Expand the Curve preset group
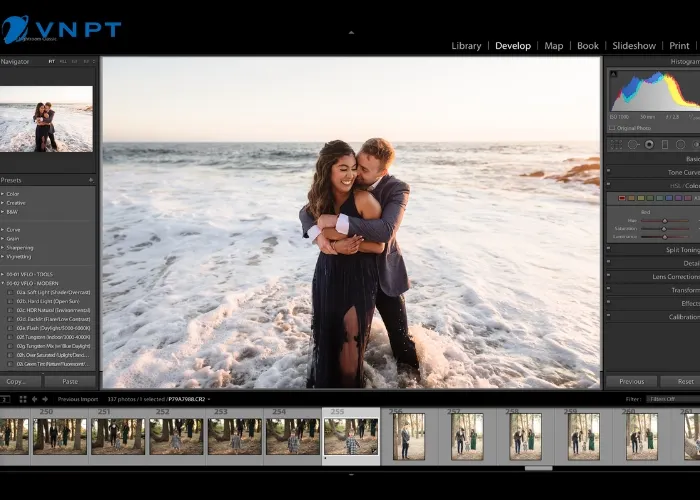 pyautogui.click(x=3, y=229)
